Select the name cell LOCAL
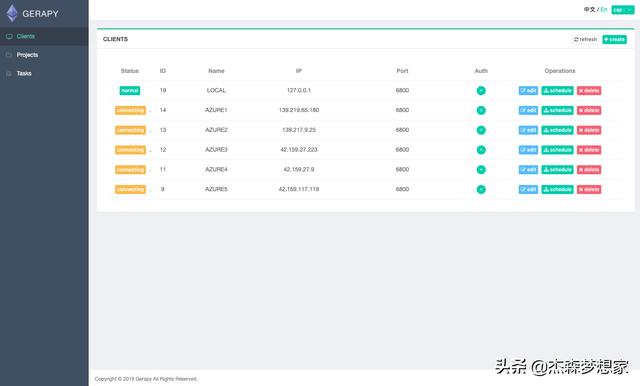 click(x=216, y=91)
